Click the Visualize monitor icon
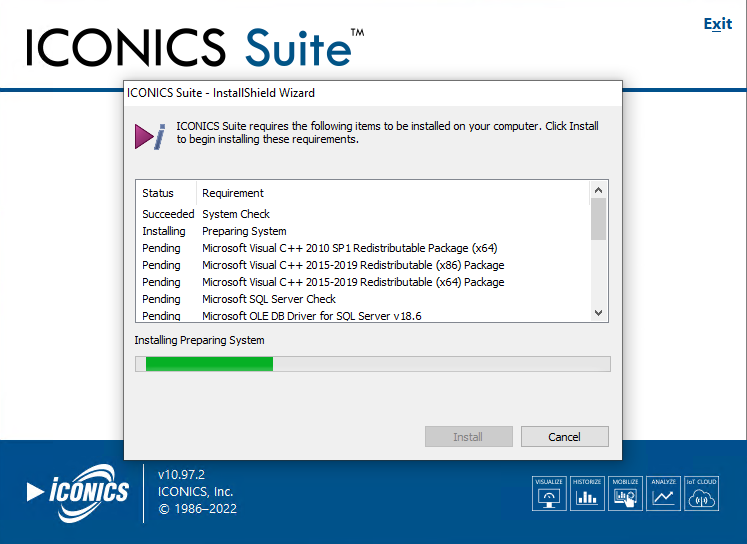This screenshot has width=747, height=544. 549,494
